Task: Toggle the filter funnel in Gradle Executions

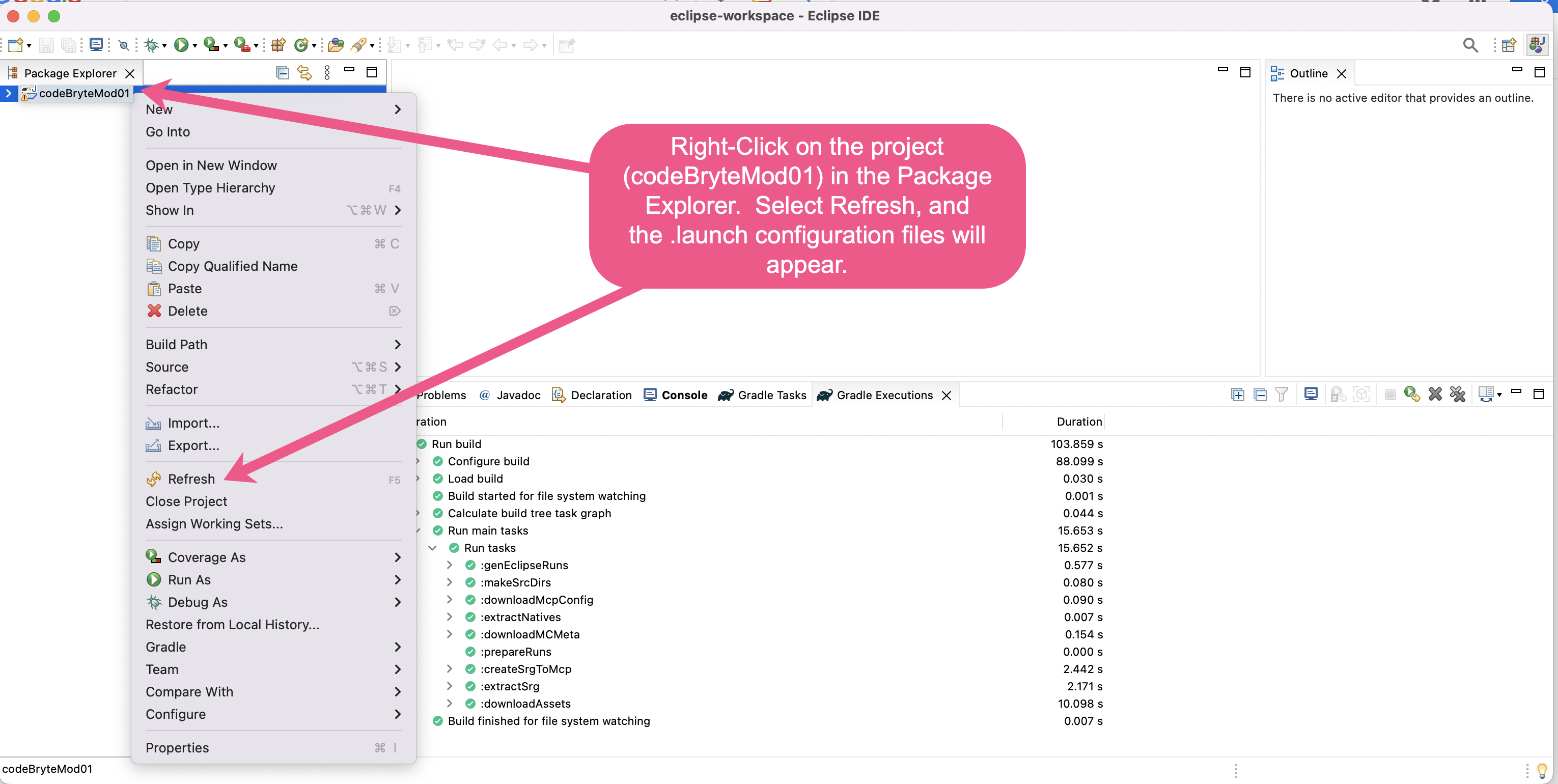Action: tap(1282, 395)
